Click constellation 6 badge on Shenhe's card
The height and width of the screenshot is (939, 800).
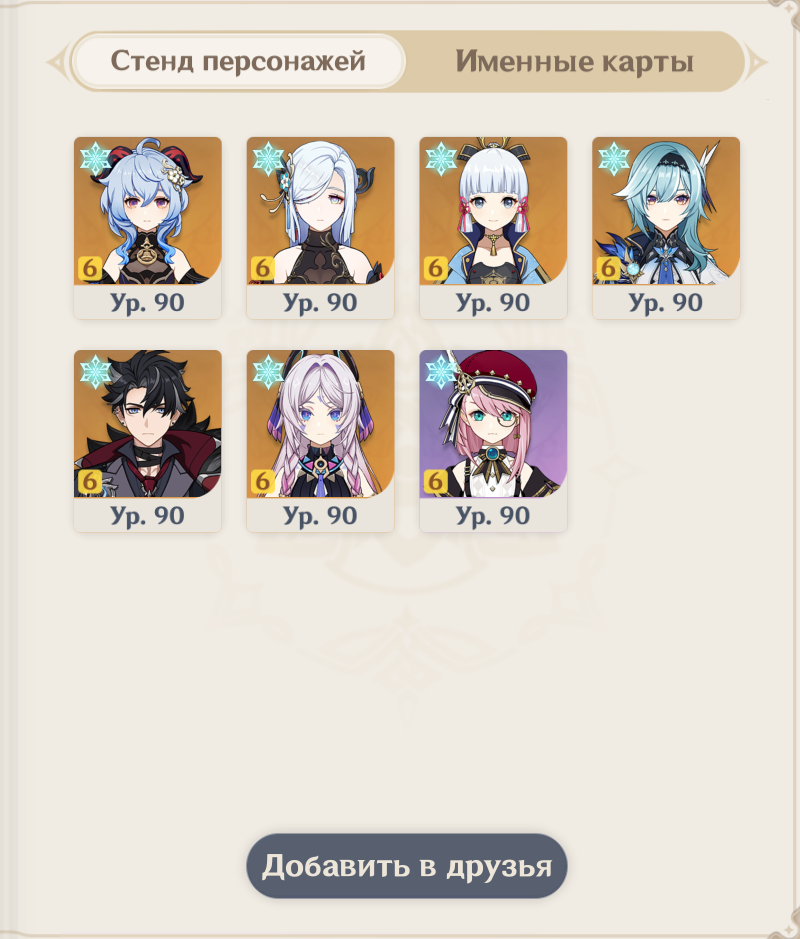[263, 268]
